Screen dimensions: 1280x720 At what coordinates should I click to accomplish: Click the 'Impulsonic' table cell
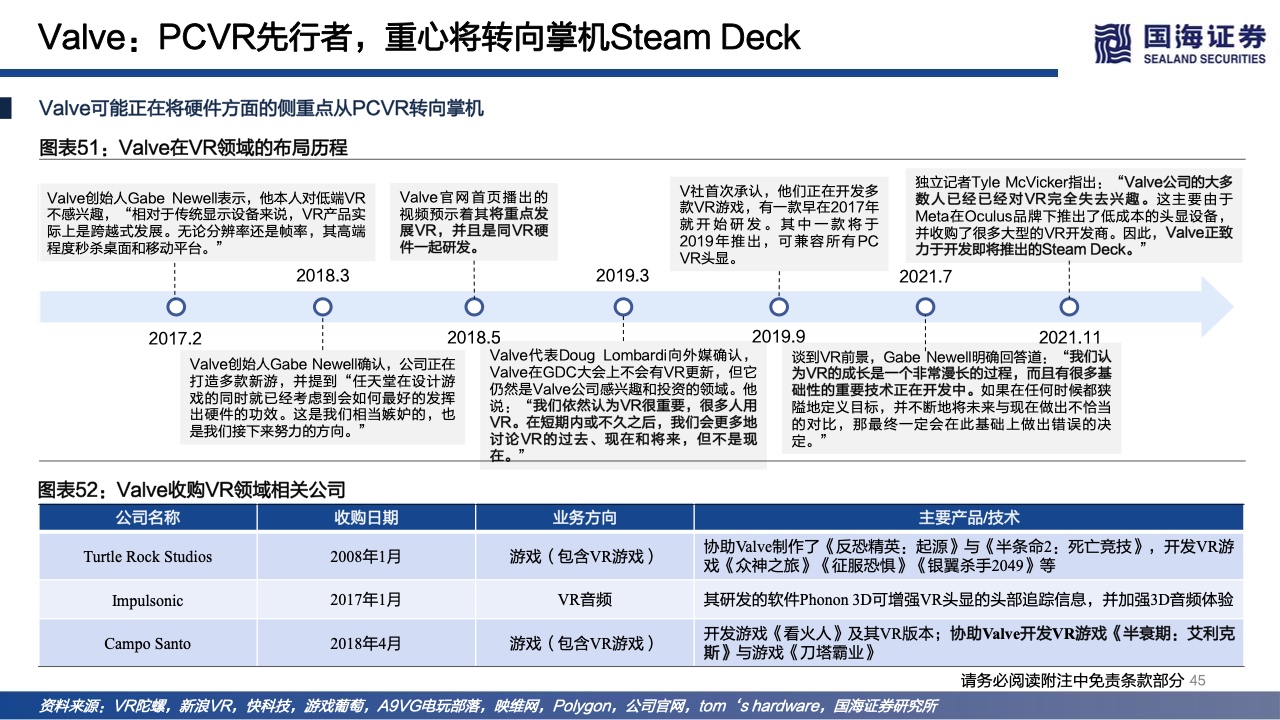pos(148,600)
